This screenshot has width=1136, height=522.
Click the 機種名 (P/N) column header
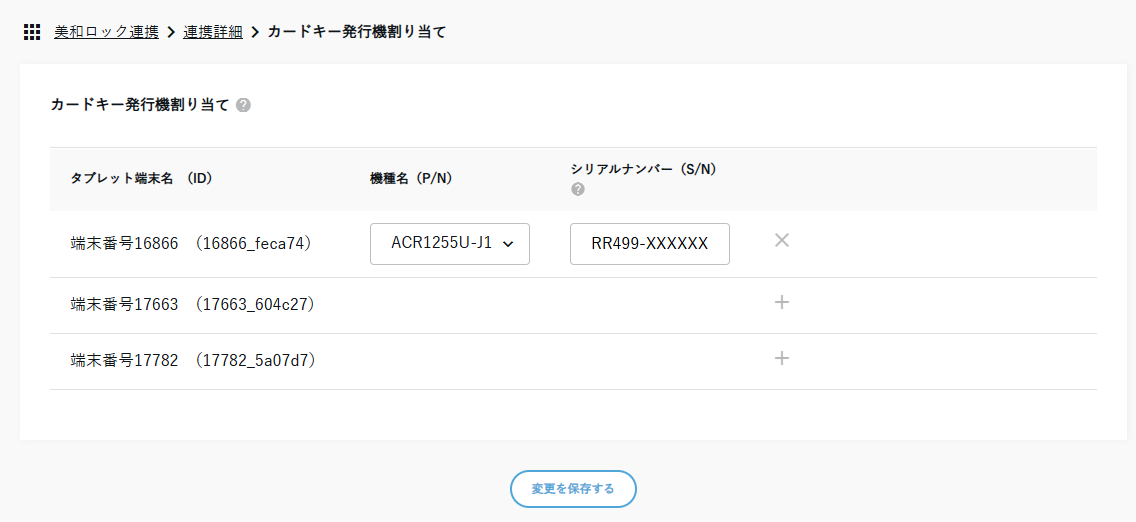(x=410, y=178)
